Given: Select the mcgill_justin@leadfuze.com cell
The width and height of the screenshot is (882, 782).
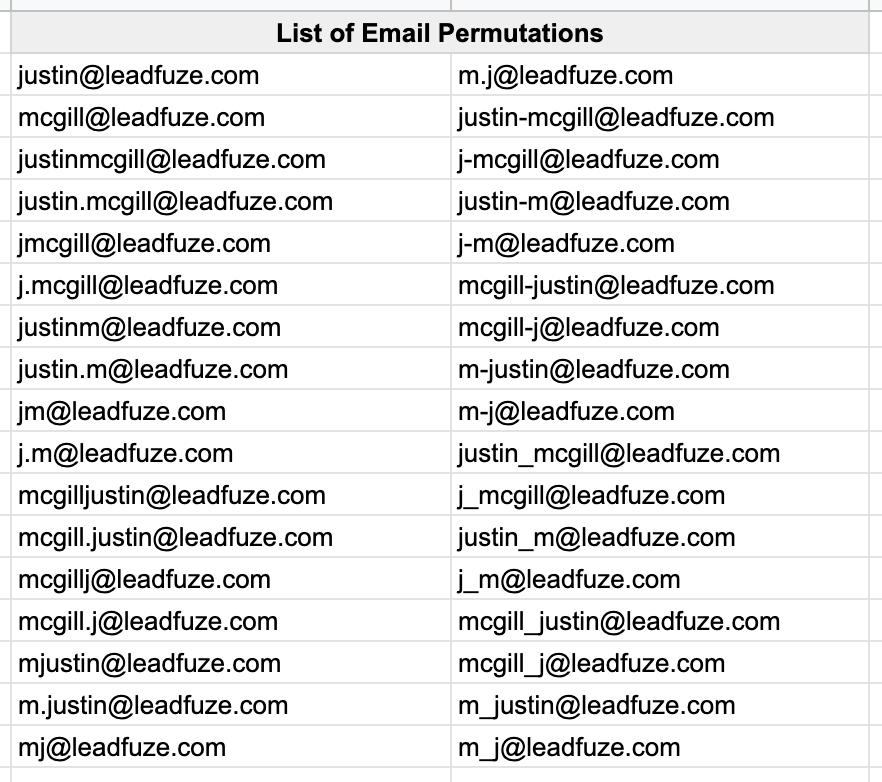Looking at the screenshot, I should (619, 621).
